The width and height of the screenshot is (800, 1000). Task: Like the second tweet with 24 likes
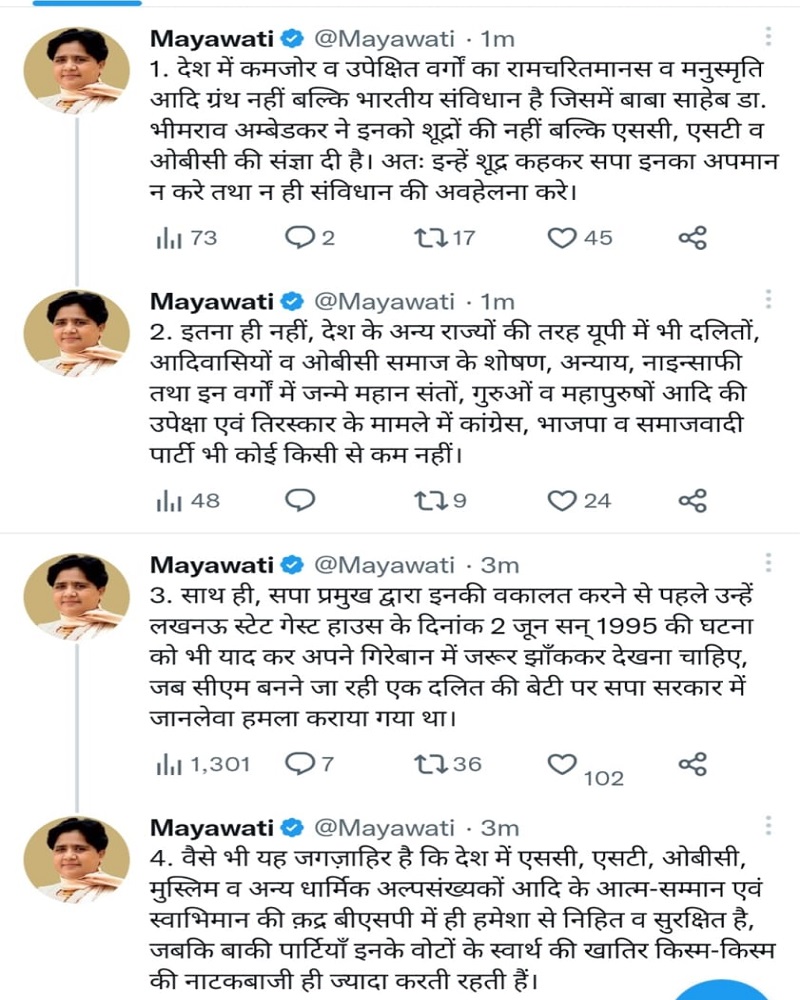pos(564,500)
